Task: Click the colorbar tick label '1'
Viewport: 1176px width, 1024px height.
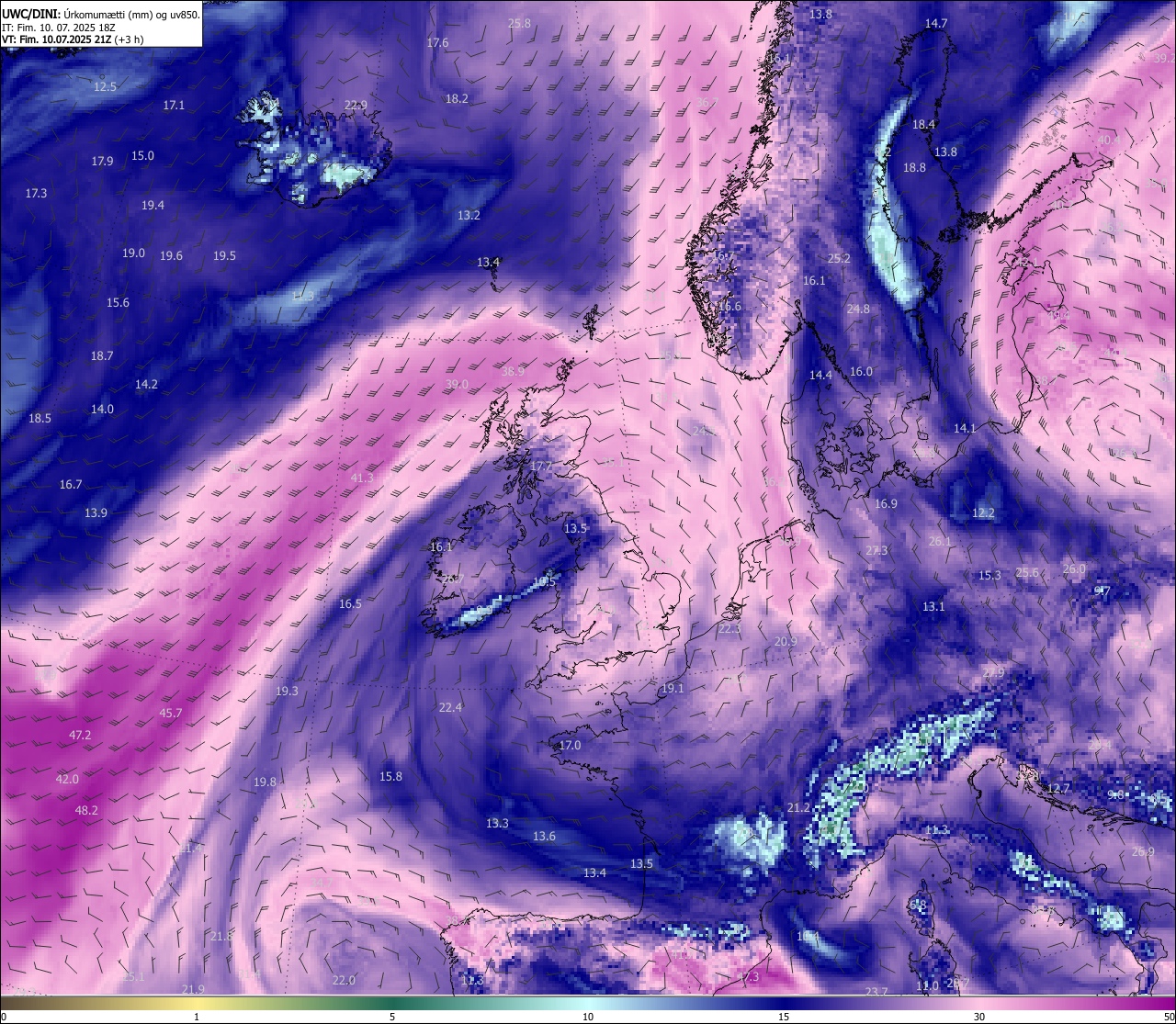Action: click(x=197, y=1017)
